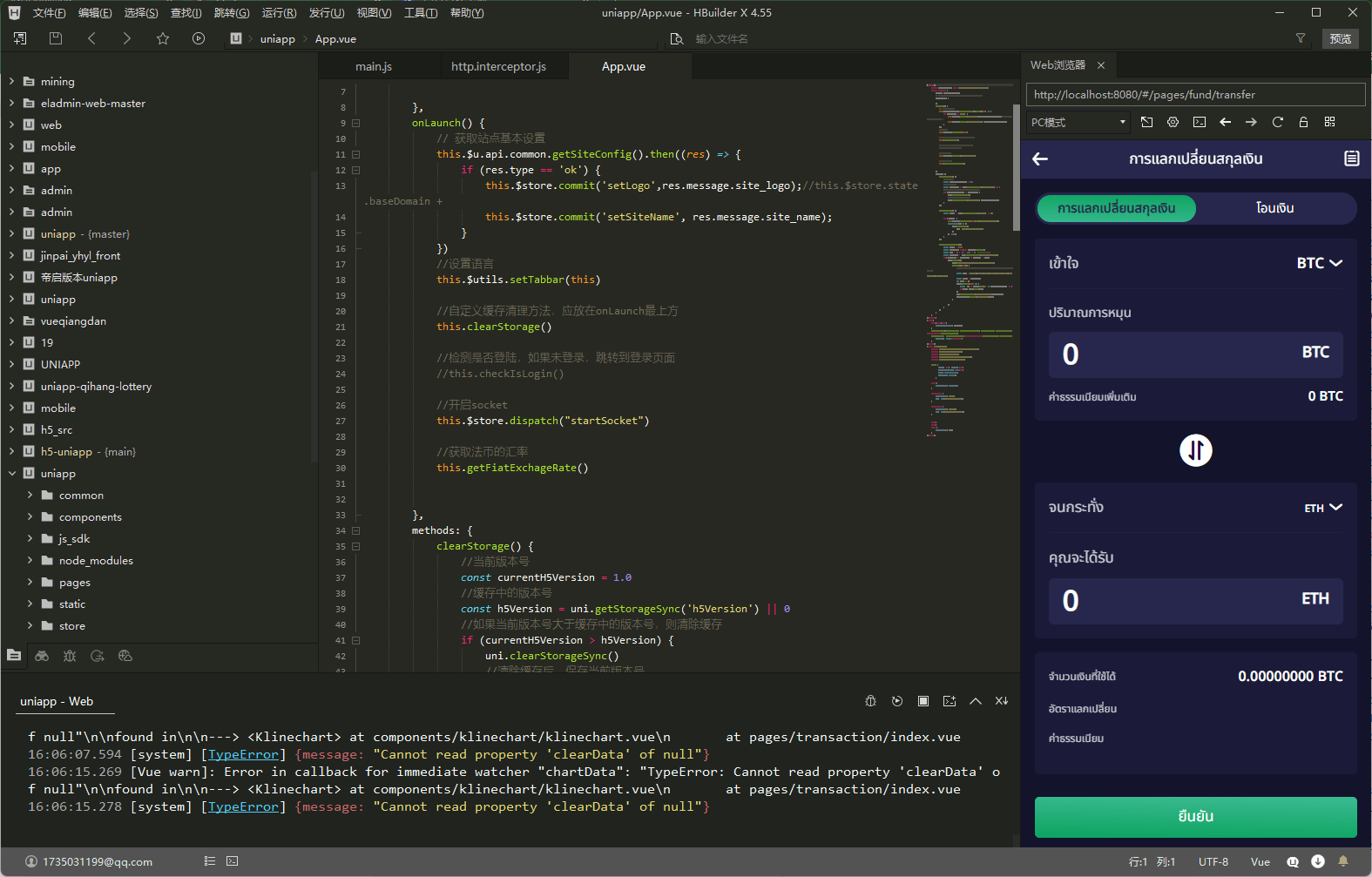Switch to the http.interceptor.js tab
Viewport: 1372px width, 877px height.
(x=498, y=67)
